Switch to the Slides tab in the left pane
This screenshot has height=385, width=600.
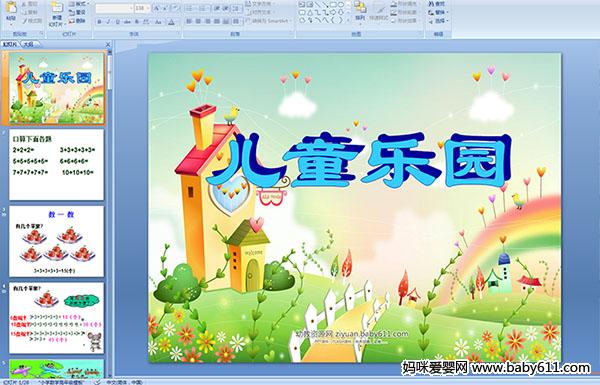click(x=10, y=44)
